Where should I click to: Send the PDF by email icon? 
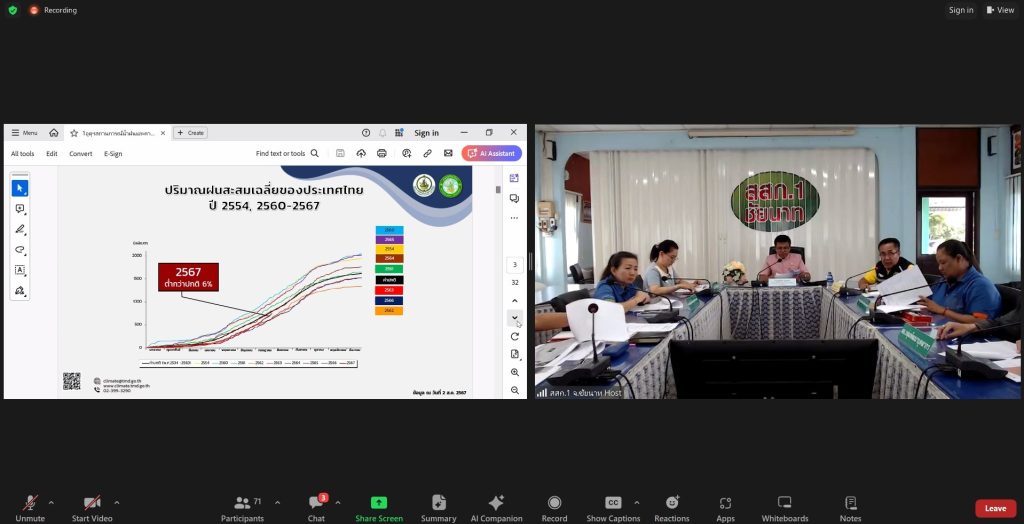pos(448,154)
